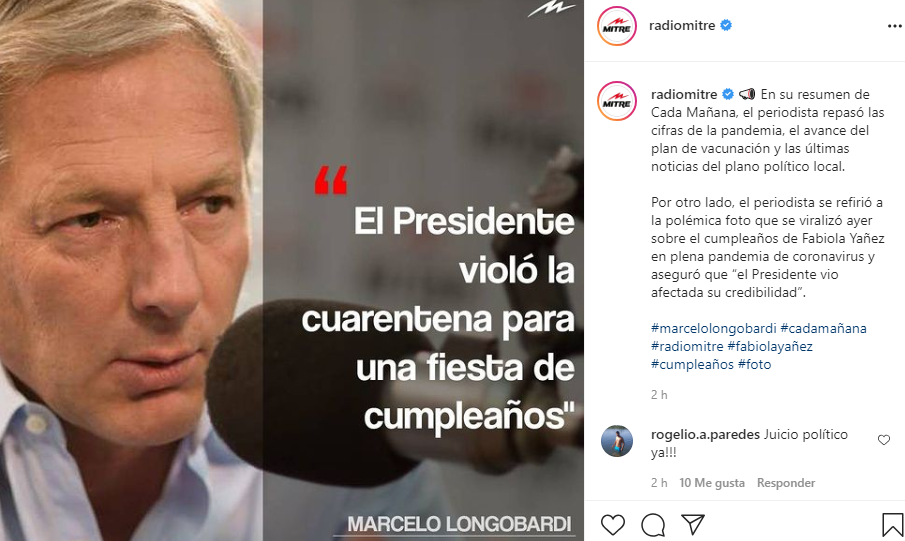Open the #fabiolayañez hashtag
The image size is (905, 541).
(769, 346)
